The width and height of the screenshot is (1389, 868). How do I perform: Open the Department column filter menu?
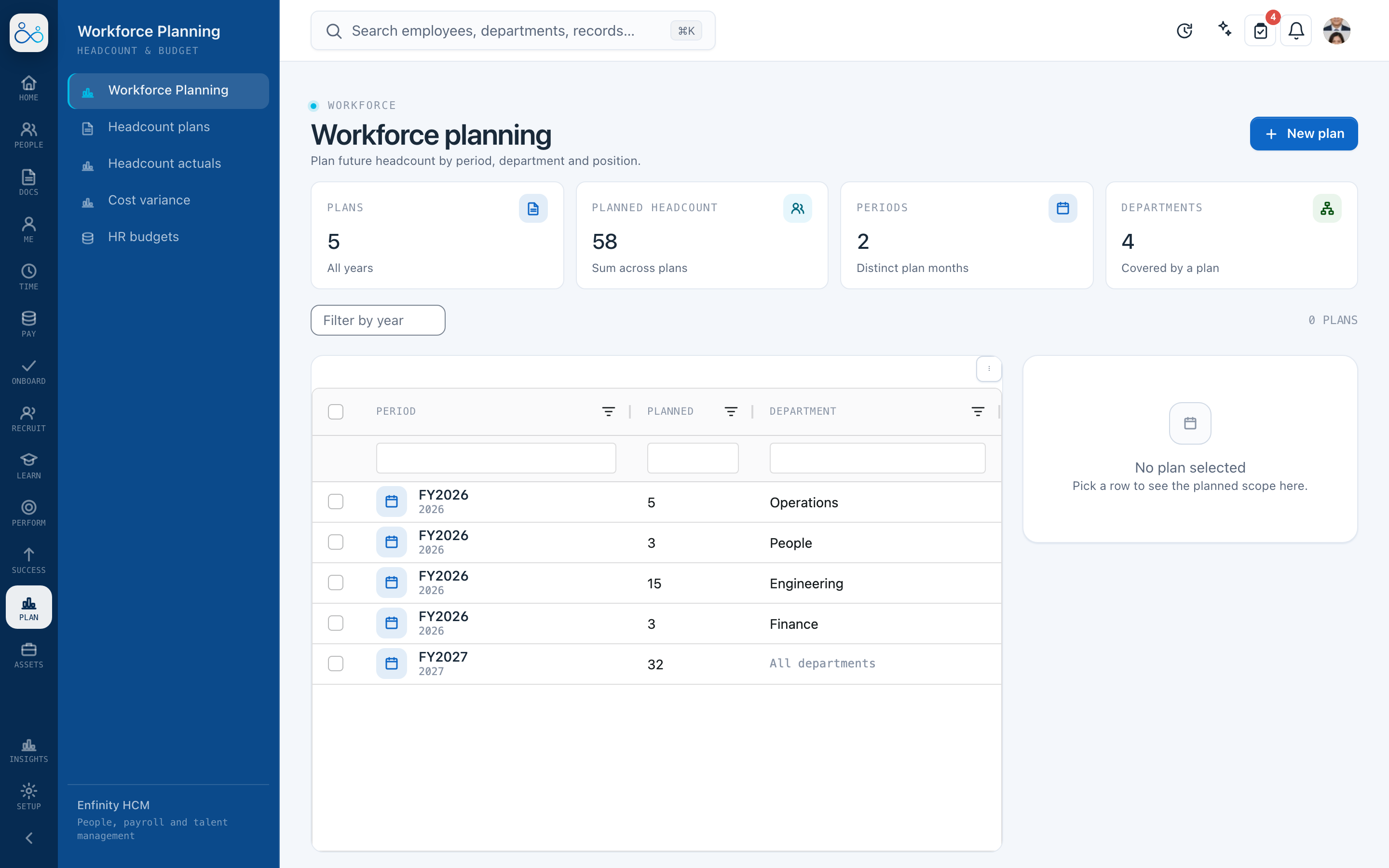(x=978, y=412)
